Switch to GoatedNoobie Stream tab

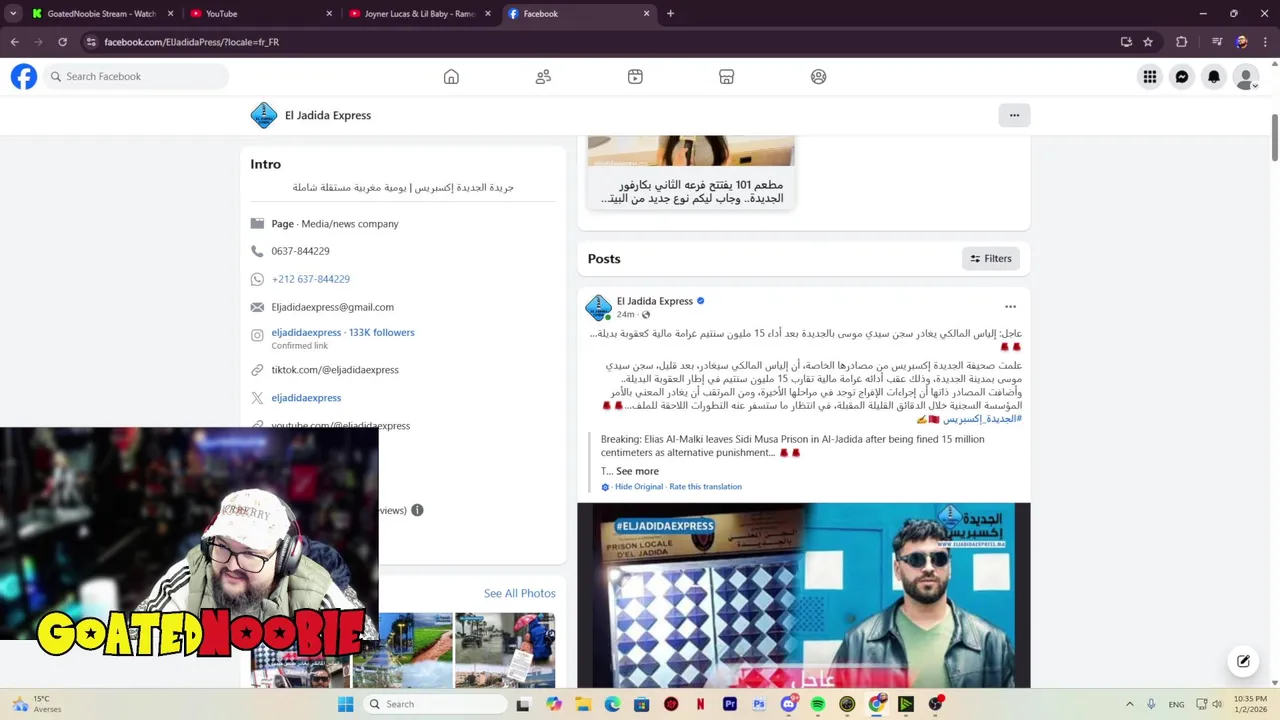(102, 14)
